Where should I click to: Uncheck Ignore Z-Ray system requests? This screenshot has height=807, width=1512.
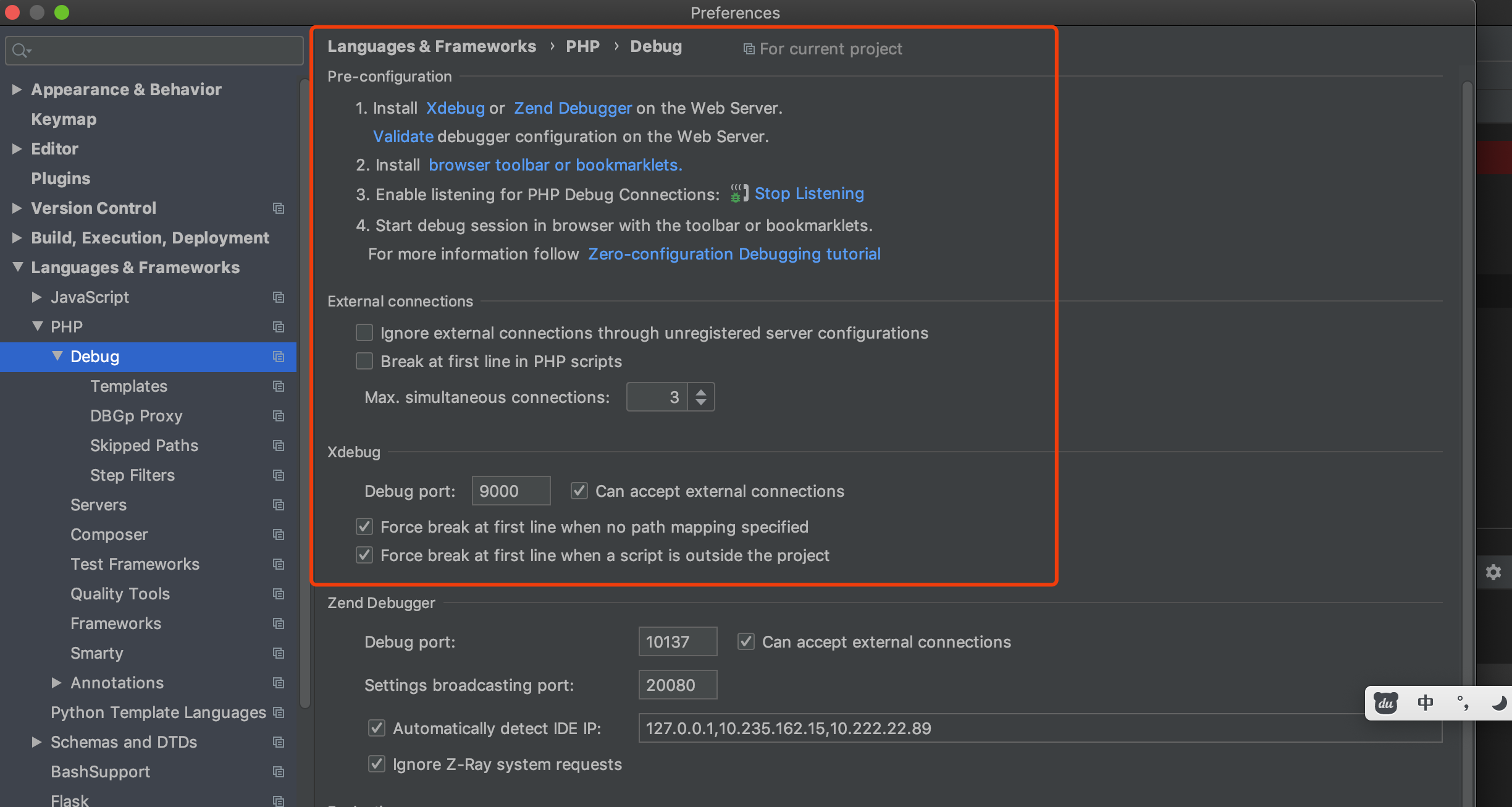pyautogui.click(x=377, y=764)
